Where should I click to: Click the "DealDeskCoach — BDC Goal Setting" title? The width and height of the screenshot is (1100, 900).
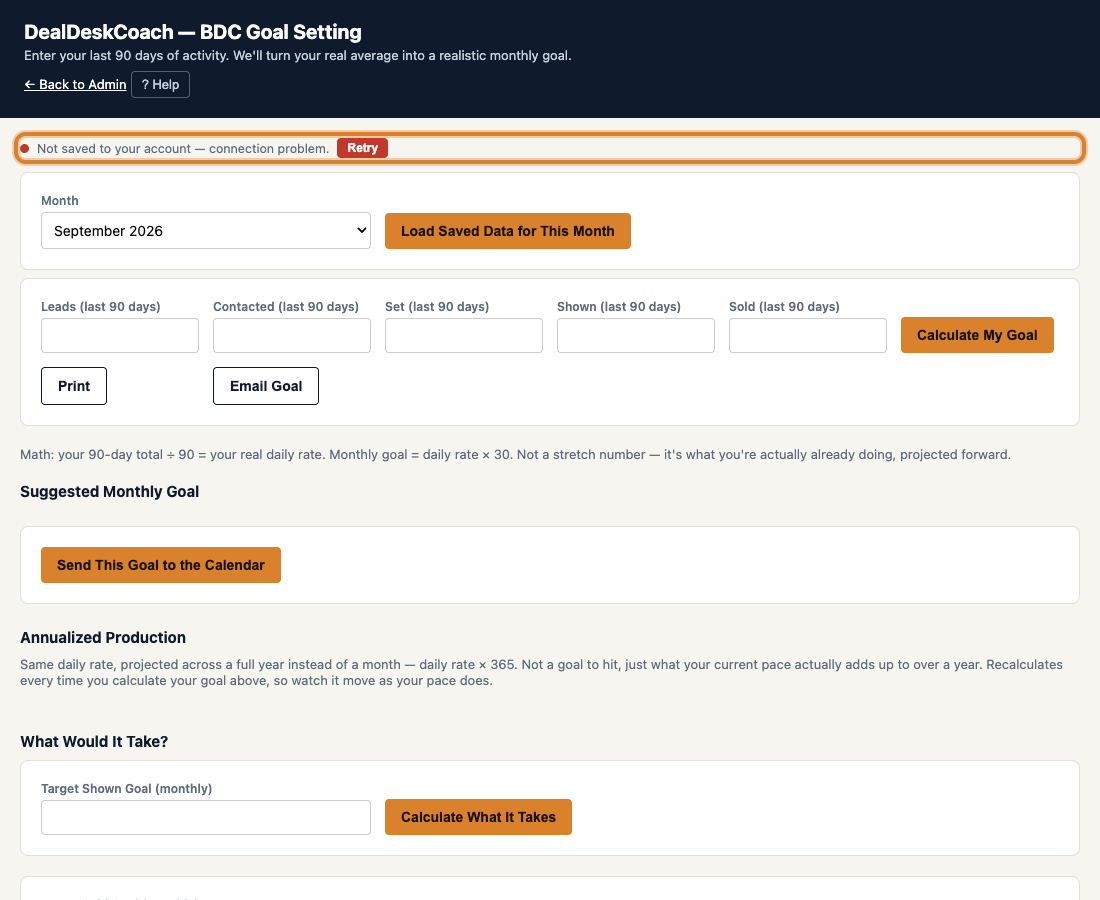click(x=193, y=32)
